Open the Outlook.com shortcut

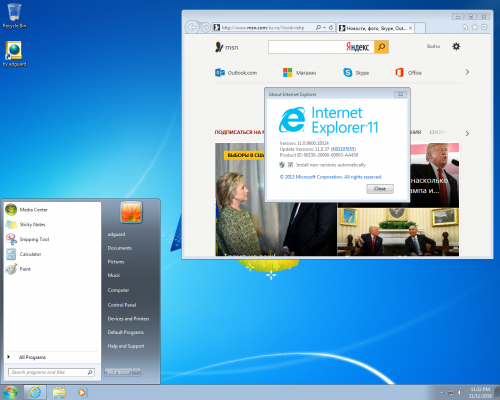click(x=236, y=72)
